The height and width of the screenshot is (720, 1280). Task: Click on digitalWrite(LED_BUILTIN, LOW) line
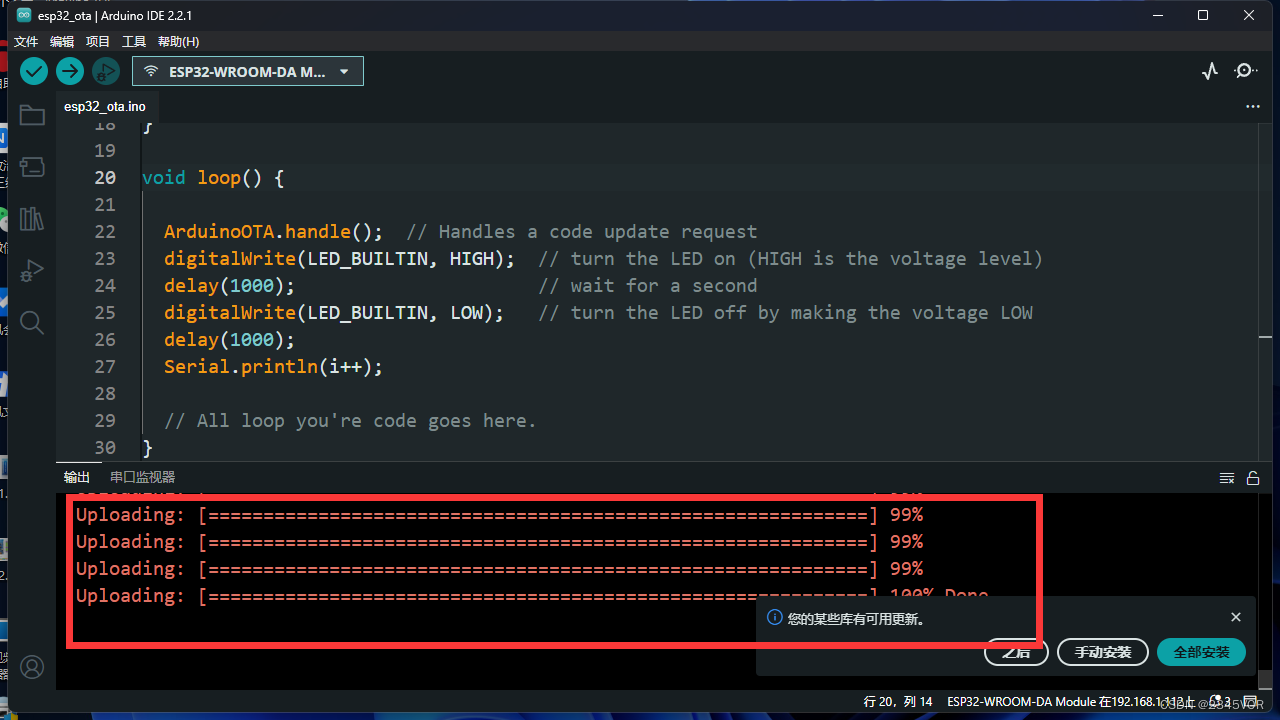point(334,313)
